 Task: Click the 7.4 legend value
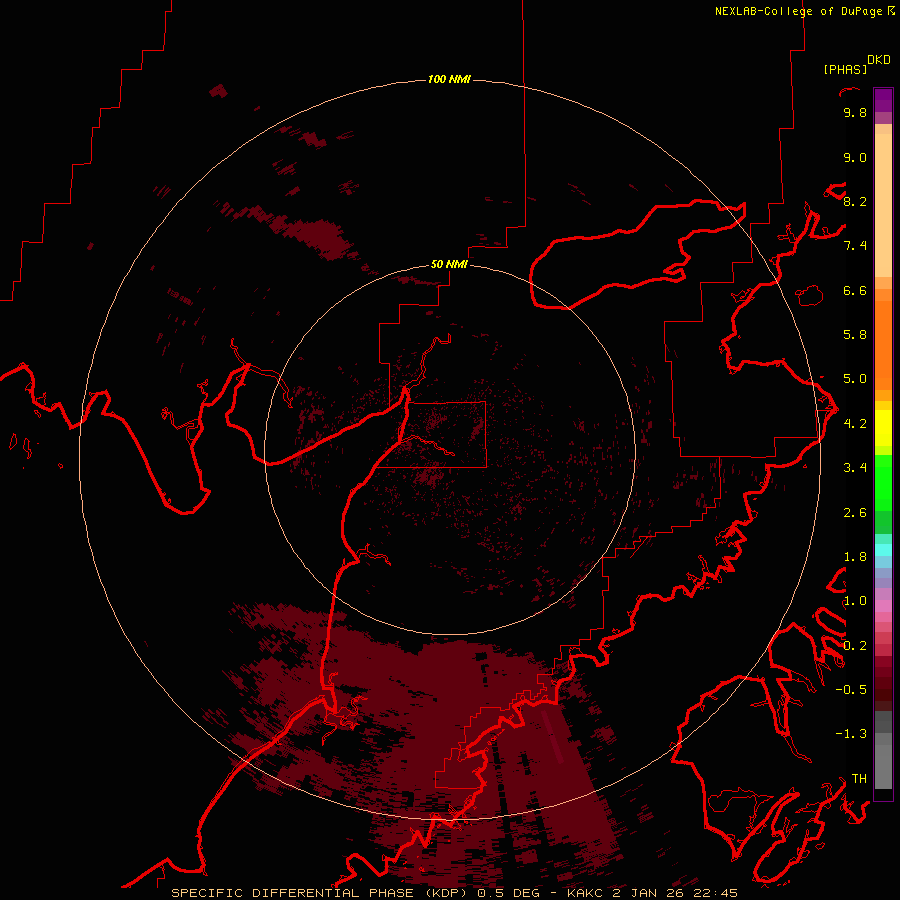pos(855,246)
